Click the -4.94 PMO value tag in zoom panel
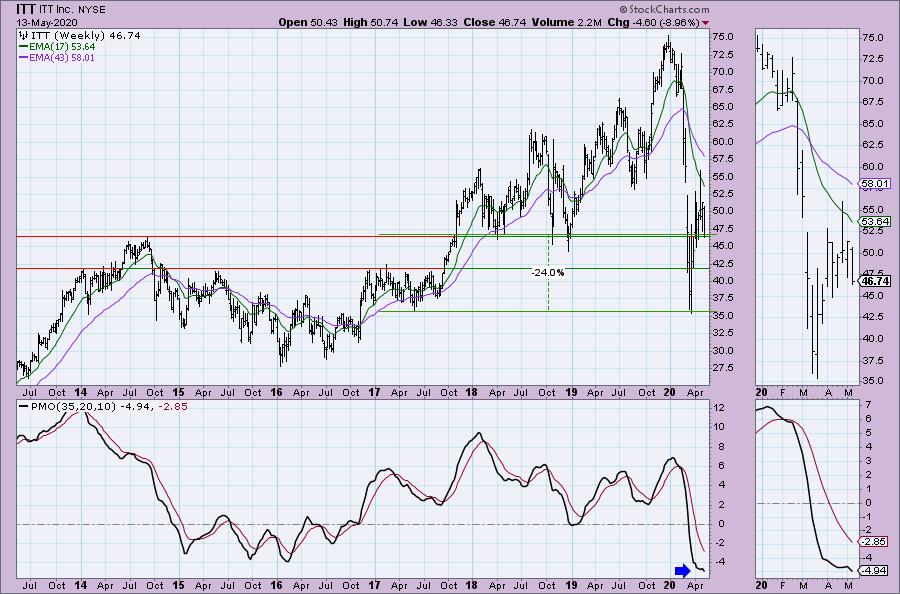 pos(875,570)
